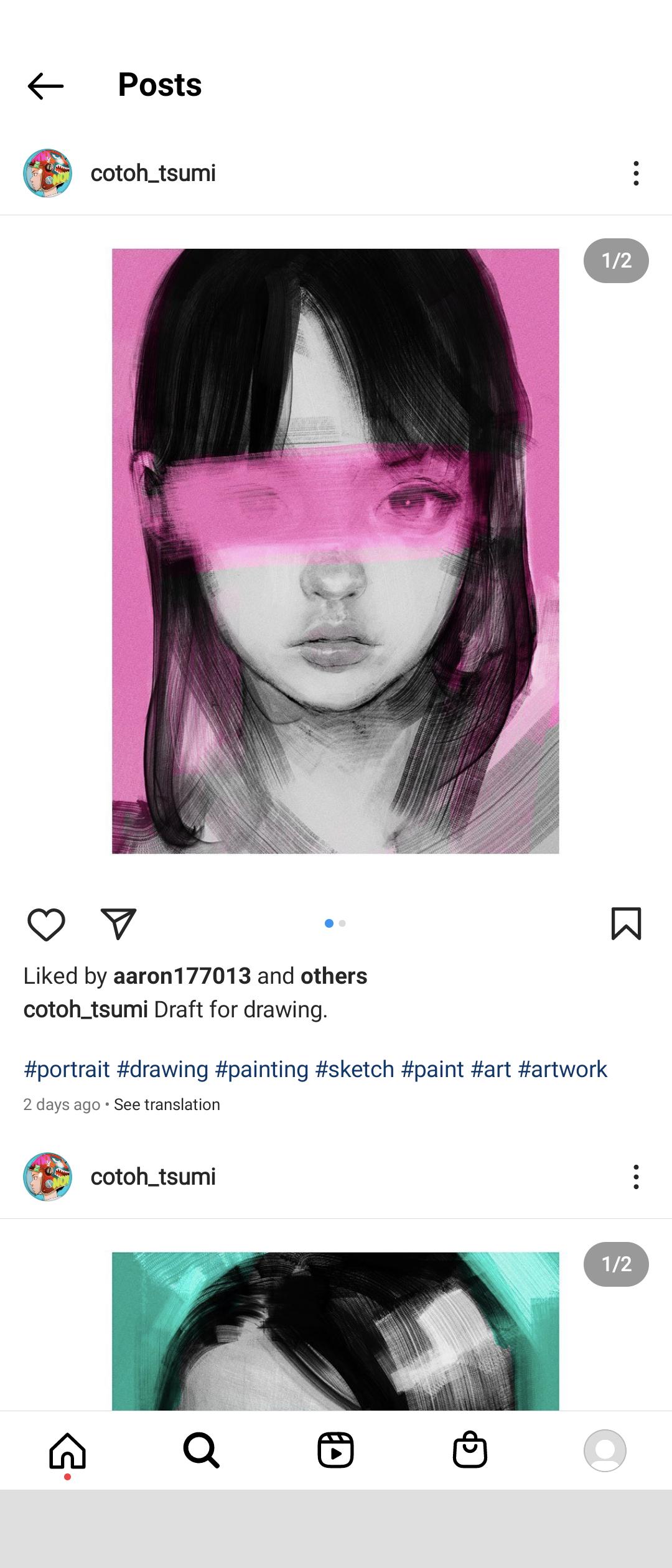Open three-dot menu for second cotoh_tsumi post
This screenshot has height=1568, width=672.
tap(635, 1177)
